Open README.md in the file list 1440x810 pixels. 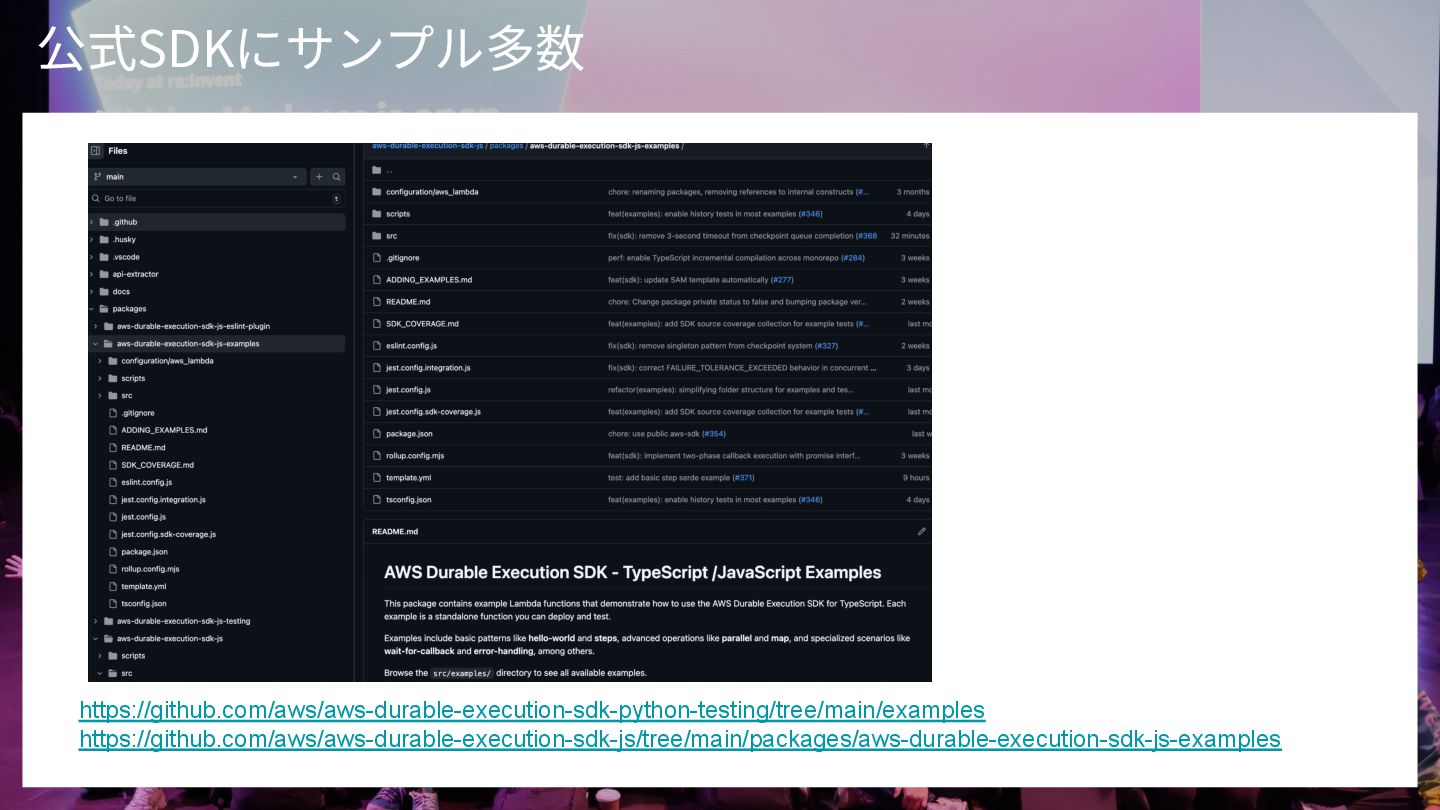(408, 302)
